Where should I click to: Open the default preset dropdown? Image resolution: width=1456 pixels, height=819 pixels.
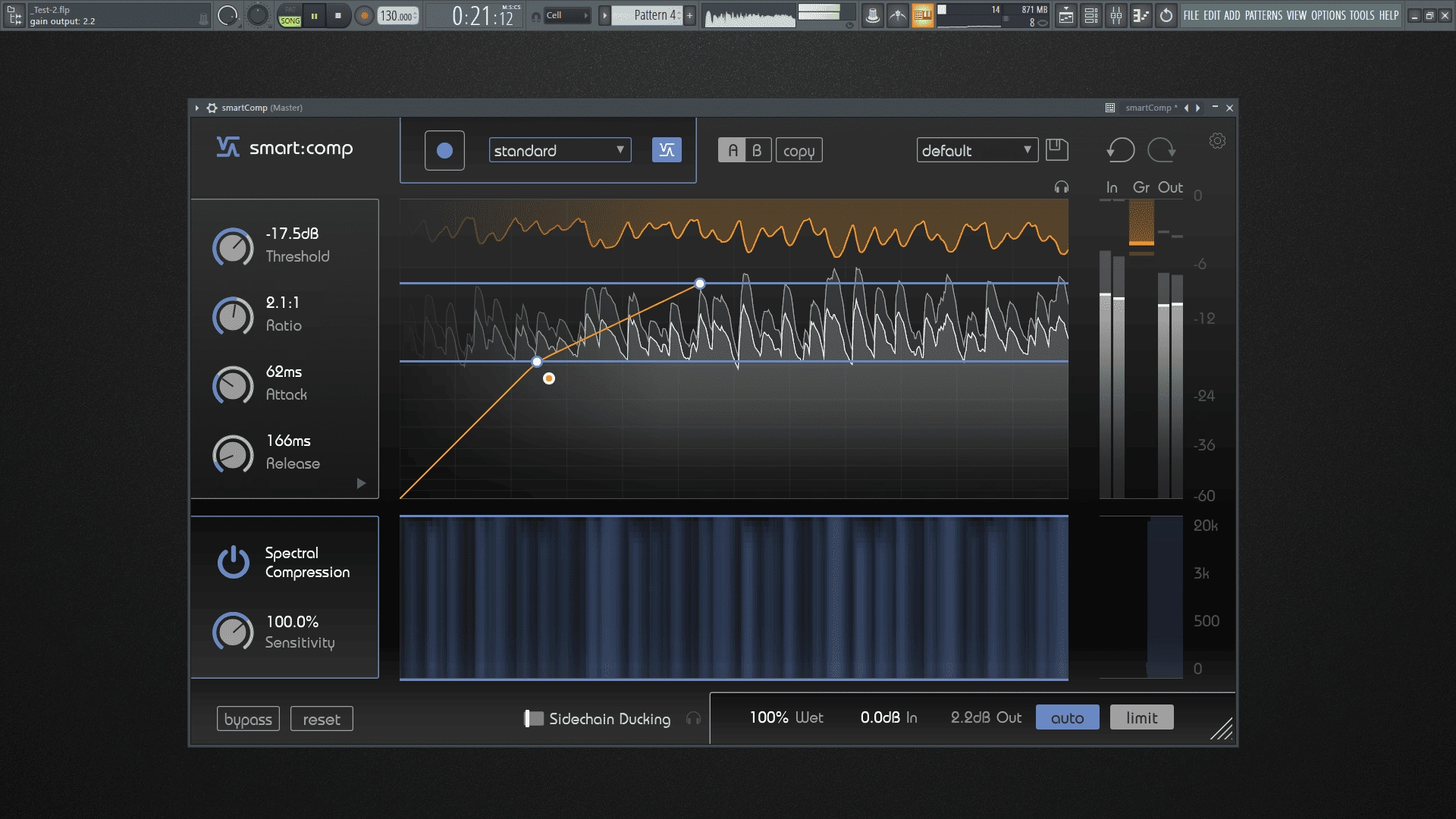click(x=977, y=150)
